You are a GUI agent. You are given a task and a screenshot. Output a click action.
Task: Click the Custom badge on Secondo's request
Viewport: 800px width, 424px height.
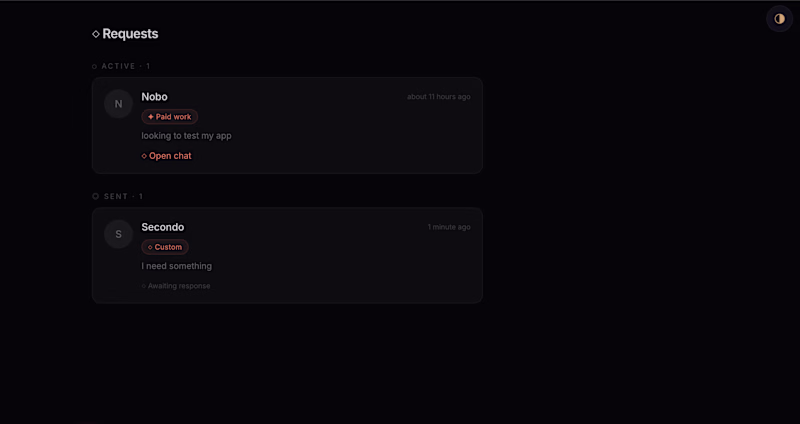coord(165,247)
